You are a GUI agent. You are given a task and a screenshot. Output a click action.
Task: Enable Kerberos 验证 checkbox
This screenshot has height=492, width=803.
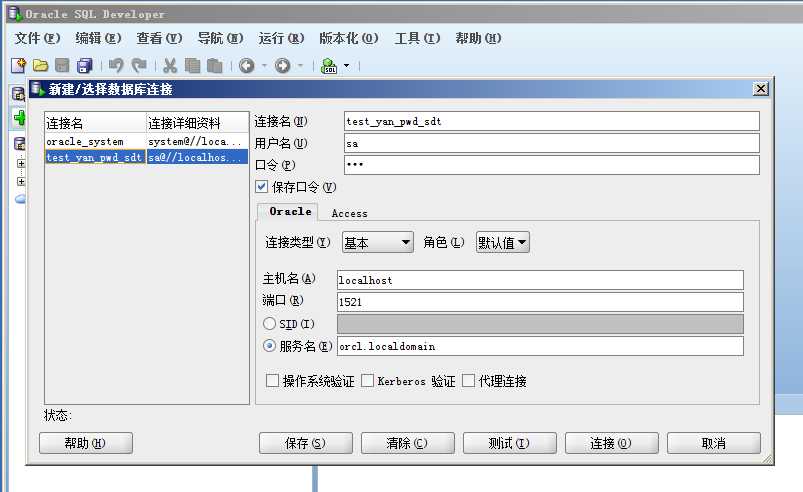[x=367, y=380]
